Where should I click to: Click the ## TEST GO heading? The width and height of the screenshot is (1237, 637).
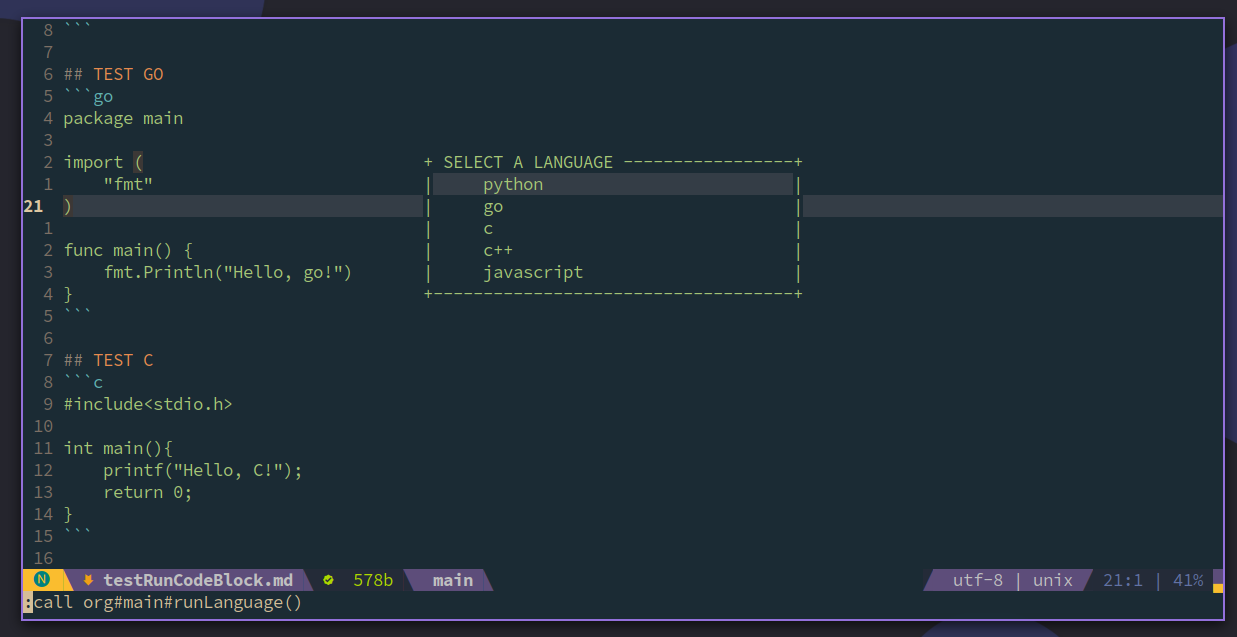[113, 74]
